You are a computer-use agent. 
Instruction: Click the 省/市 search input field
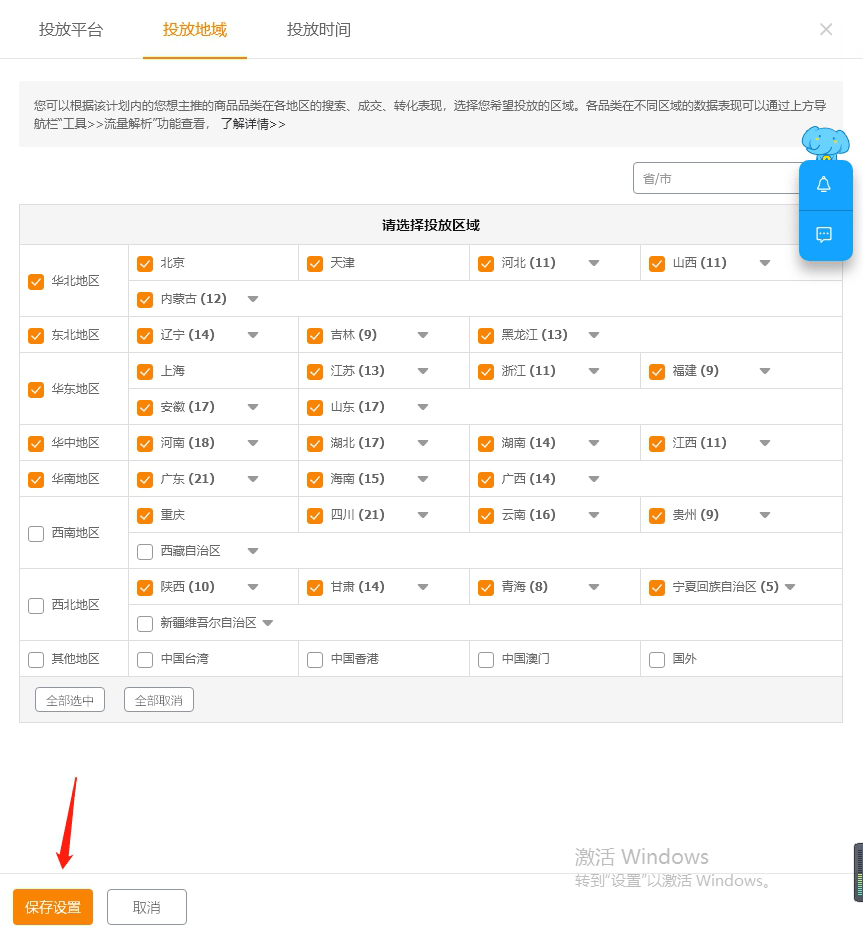pos(715,179)
